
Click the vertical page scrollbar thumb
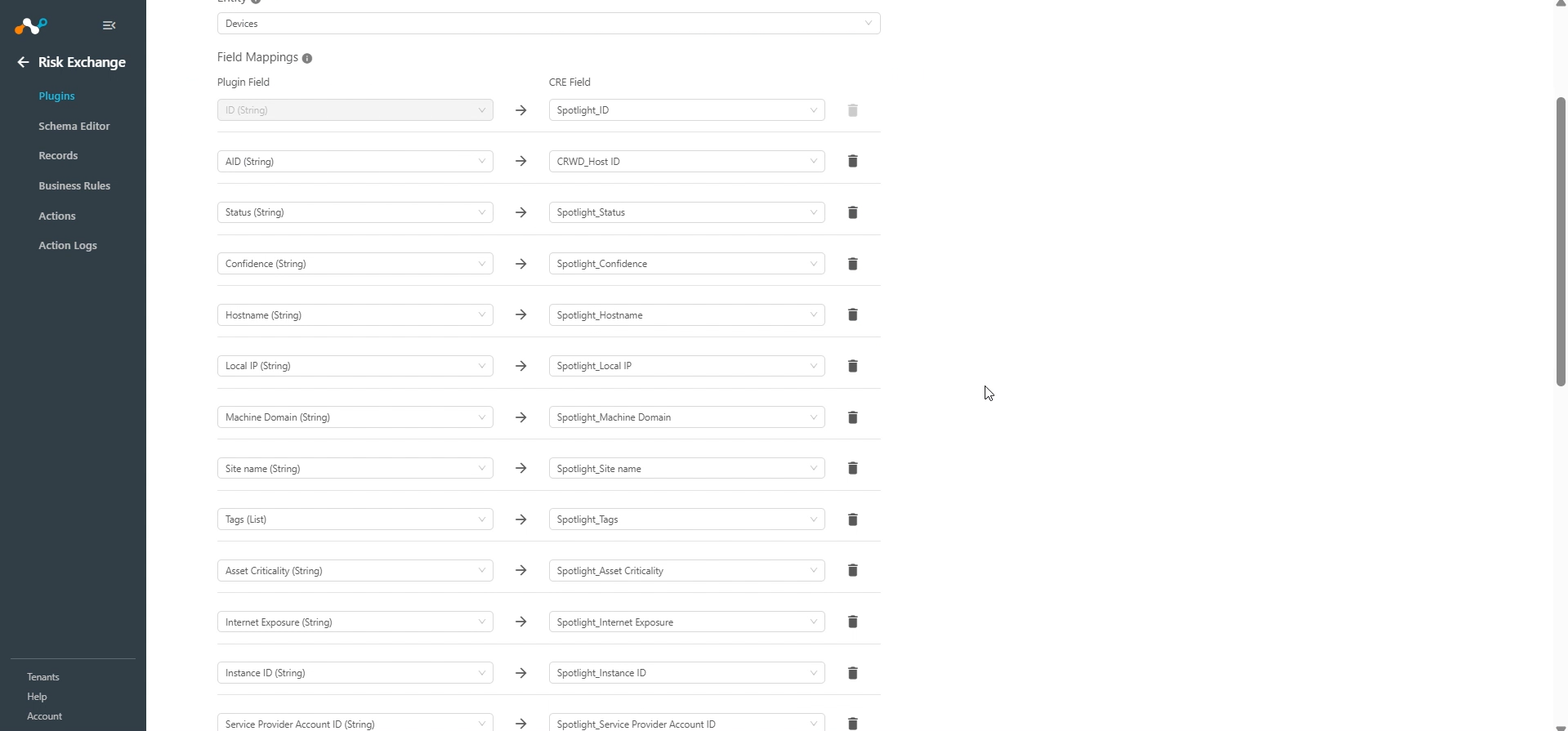coord(1560,242)
